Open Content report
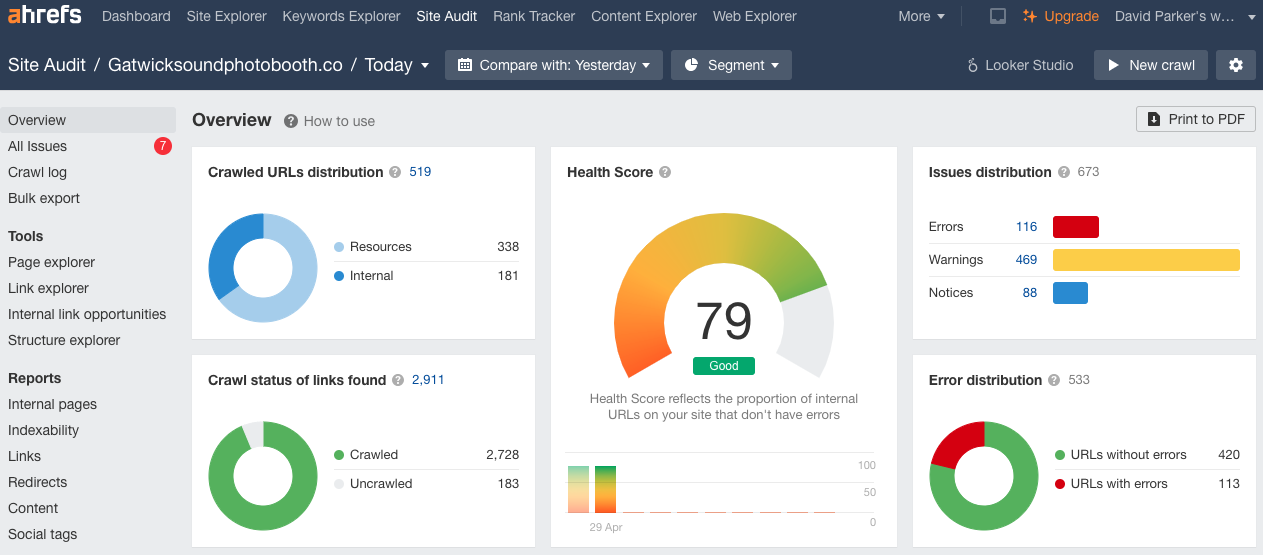1263x555 pixels. click(33, 508)
